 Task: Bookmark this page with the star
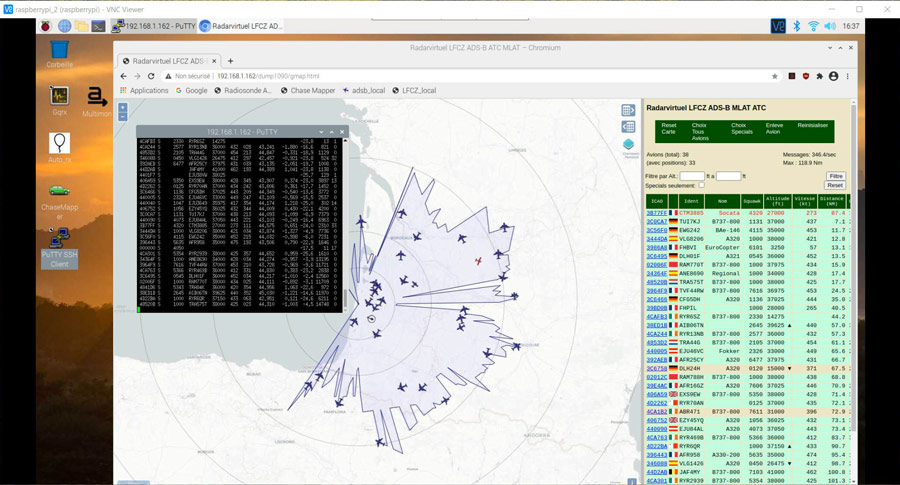click(x=774, y=76)
